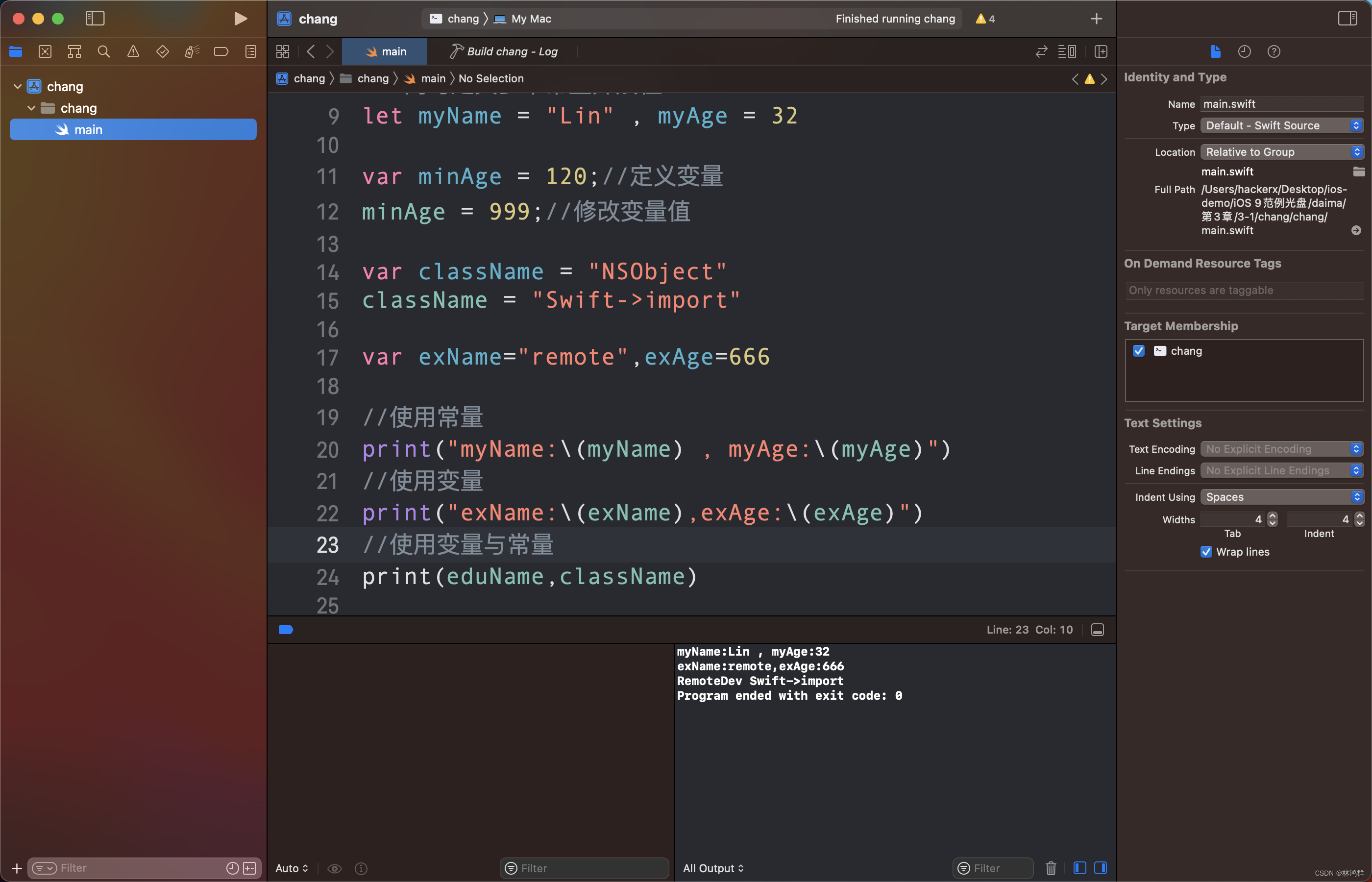This screenshot has width=1372, height=882.
Task: Toggle breakpoints blue tag in debug bar
Action: point(286,630)
